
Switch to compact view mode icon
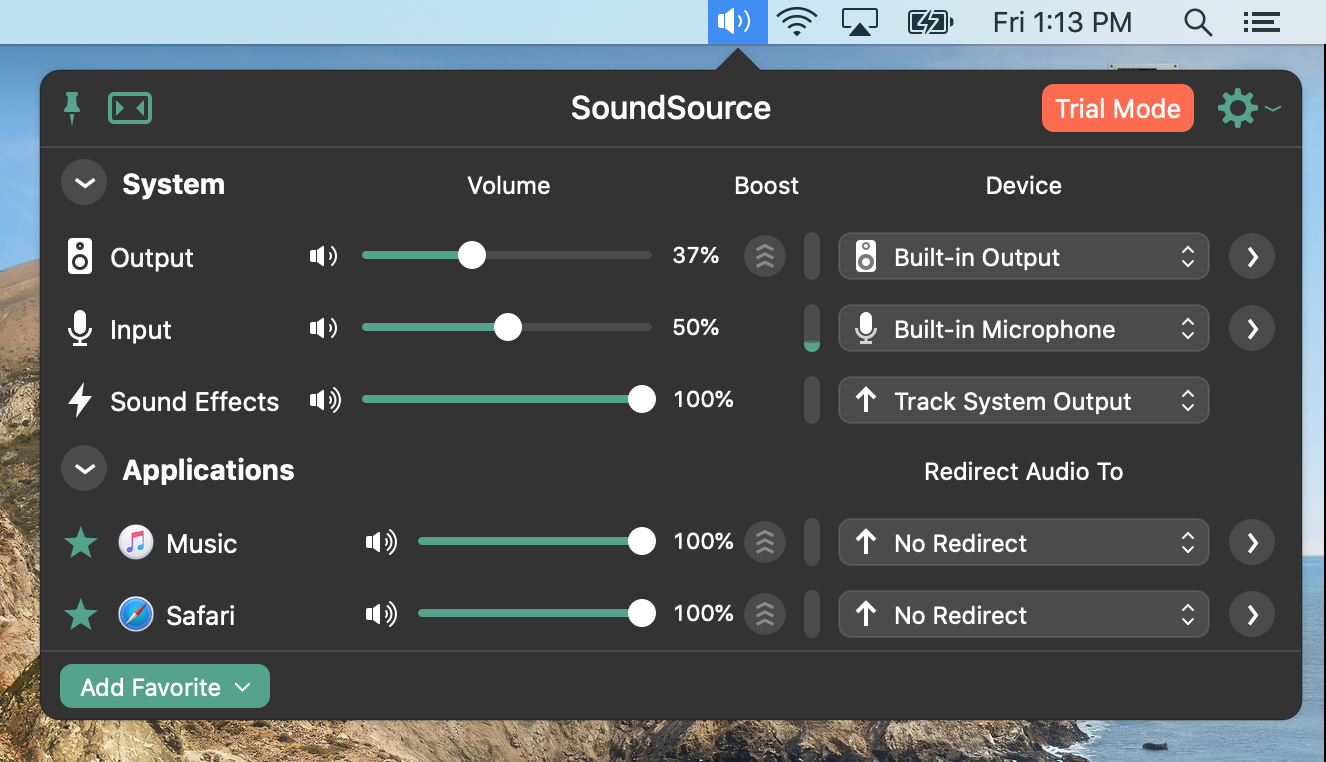[x=130, y=108]
